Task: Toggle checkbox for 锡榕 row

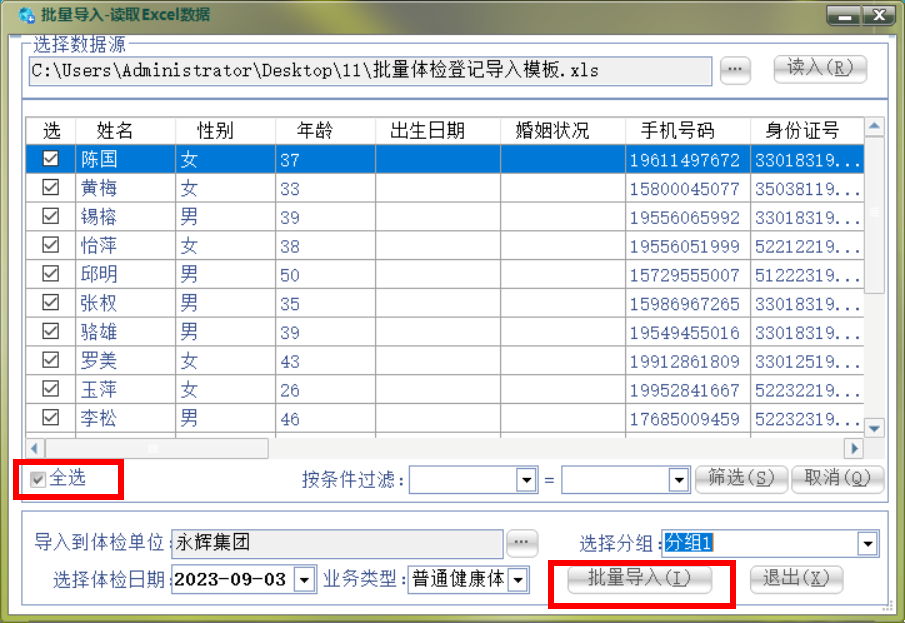Action: [x=51, y=216]
